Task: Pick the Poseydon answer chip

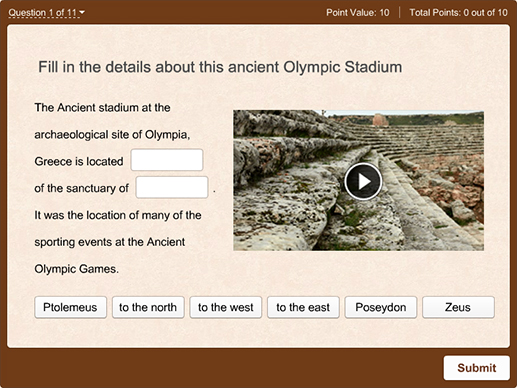Action: [x=381, y=307]
